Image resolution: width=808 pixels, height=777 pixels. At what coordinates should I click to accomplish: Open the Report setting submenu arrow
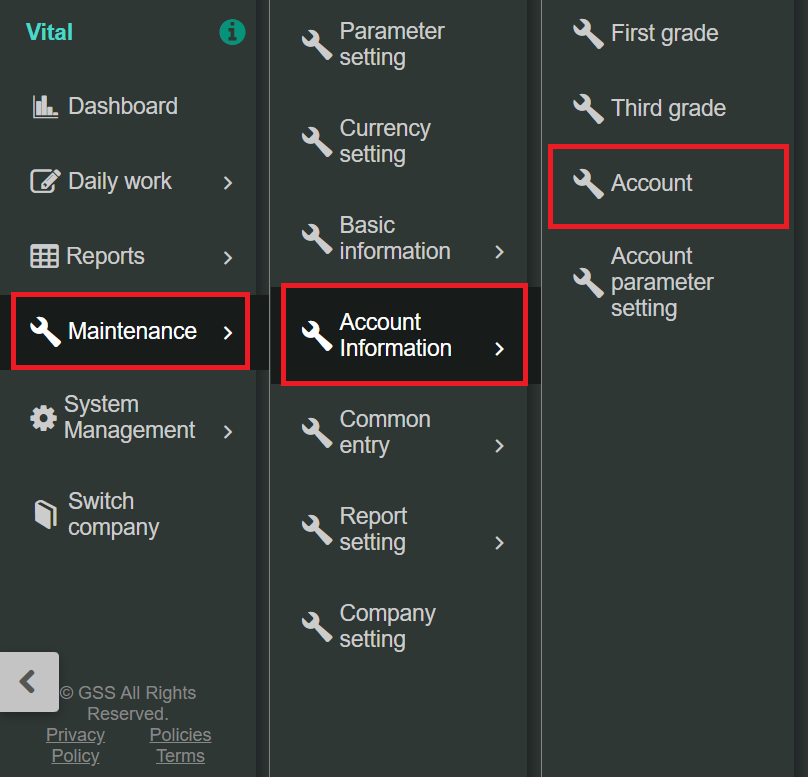pyautogui.click(x=500, y=543)
